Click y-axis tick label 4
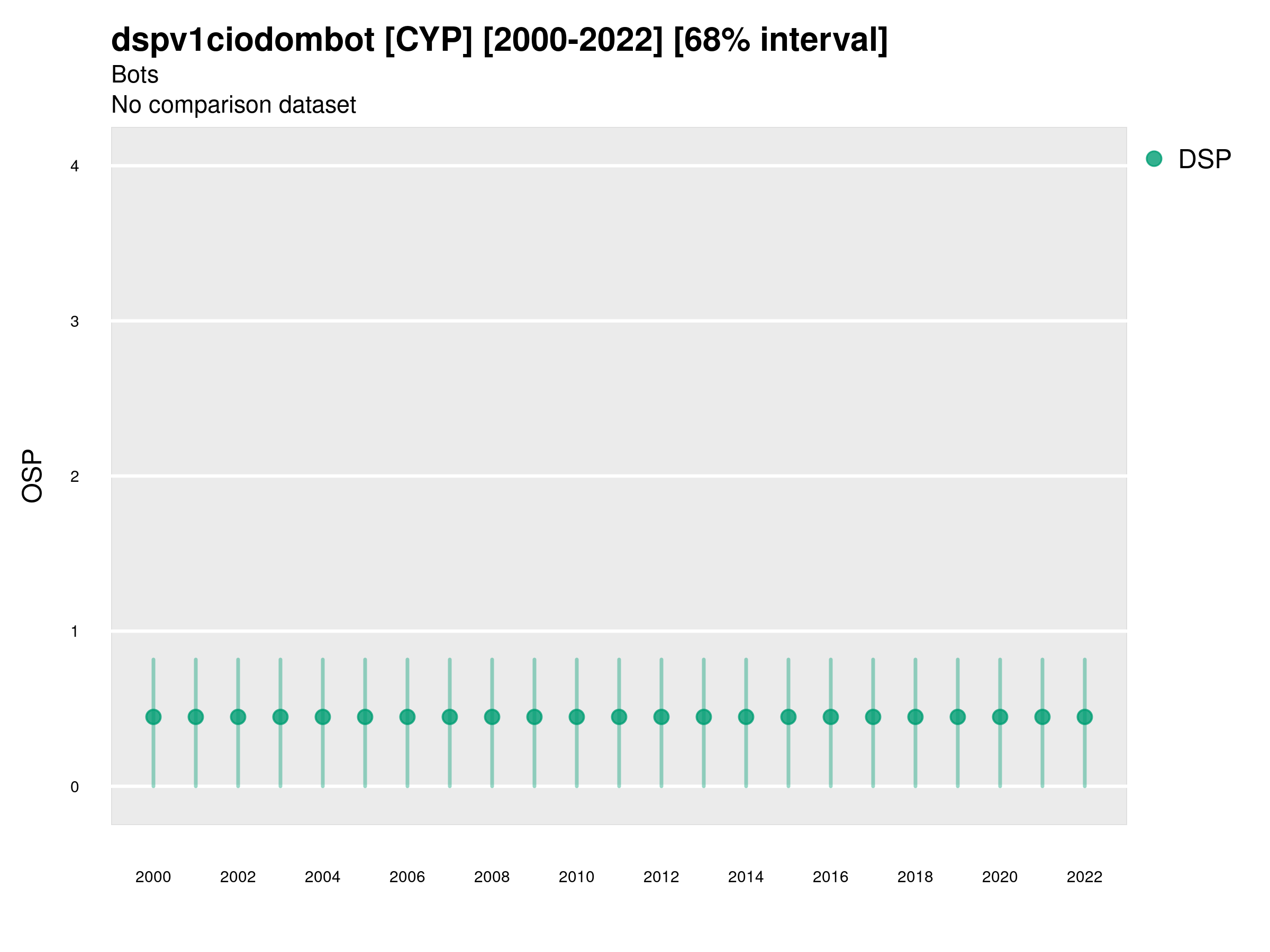Viewport: 1270px width, 952px height. pos(75,167)
